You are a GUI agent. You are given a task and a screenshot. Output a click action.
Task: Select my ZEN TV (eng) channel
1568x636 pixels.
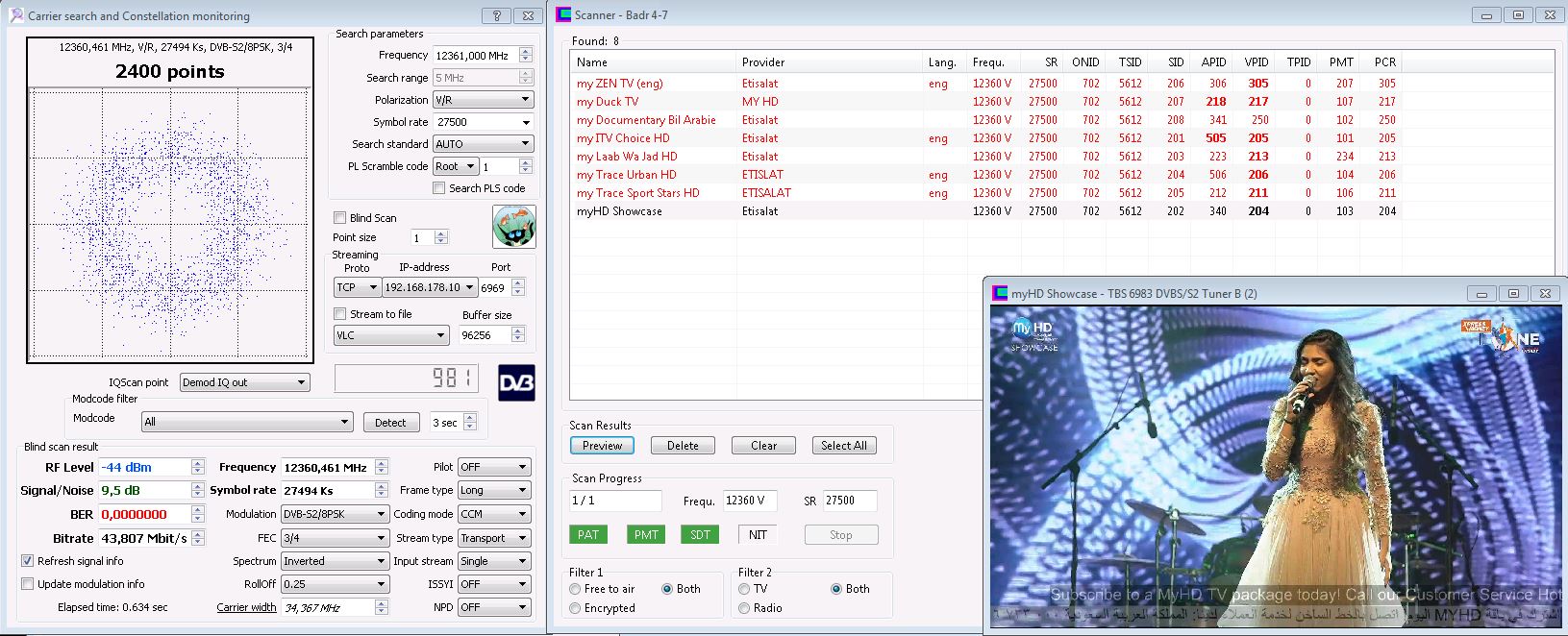(984, 84)
